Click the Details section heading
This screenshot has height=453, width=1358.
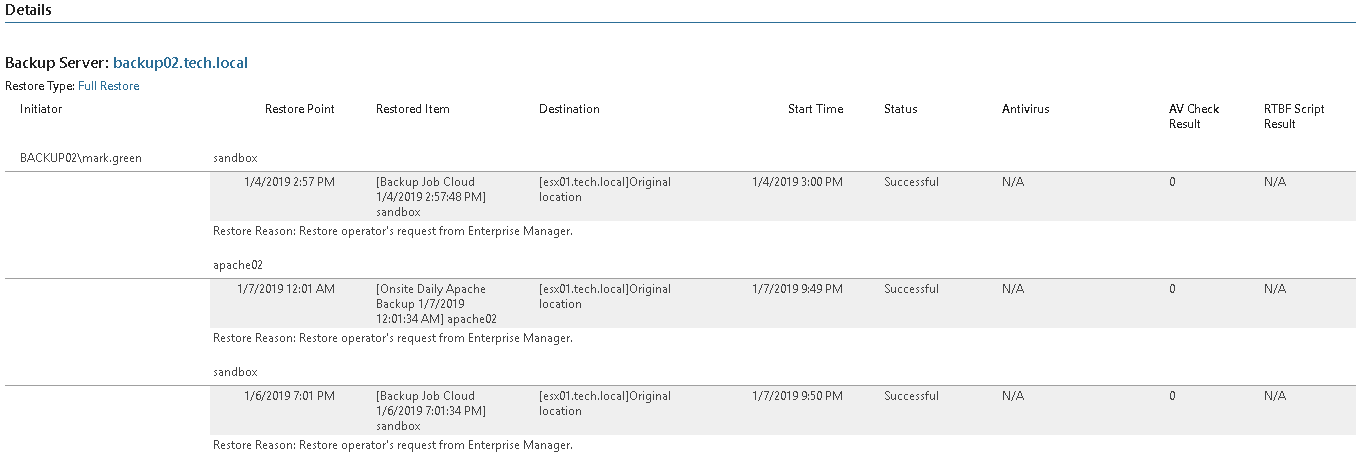pos(29,10)
